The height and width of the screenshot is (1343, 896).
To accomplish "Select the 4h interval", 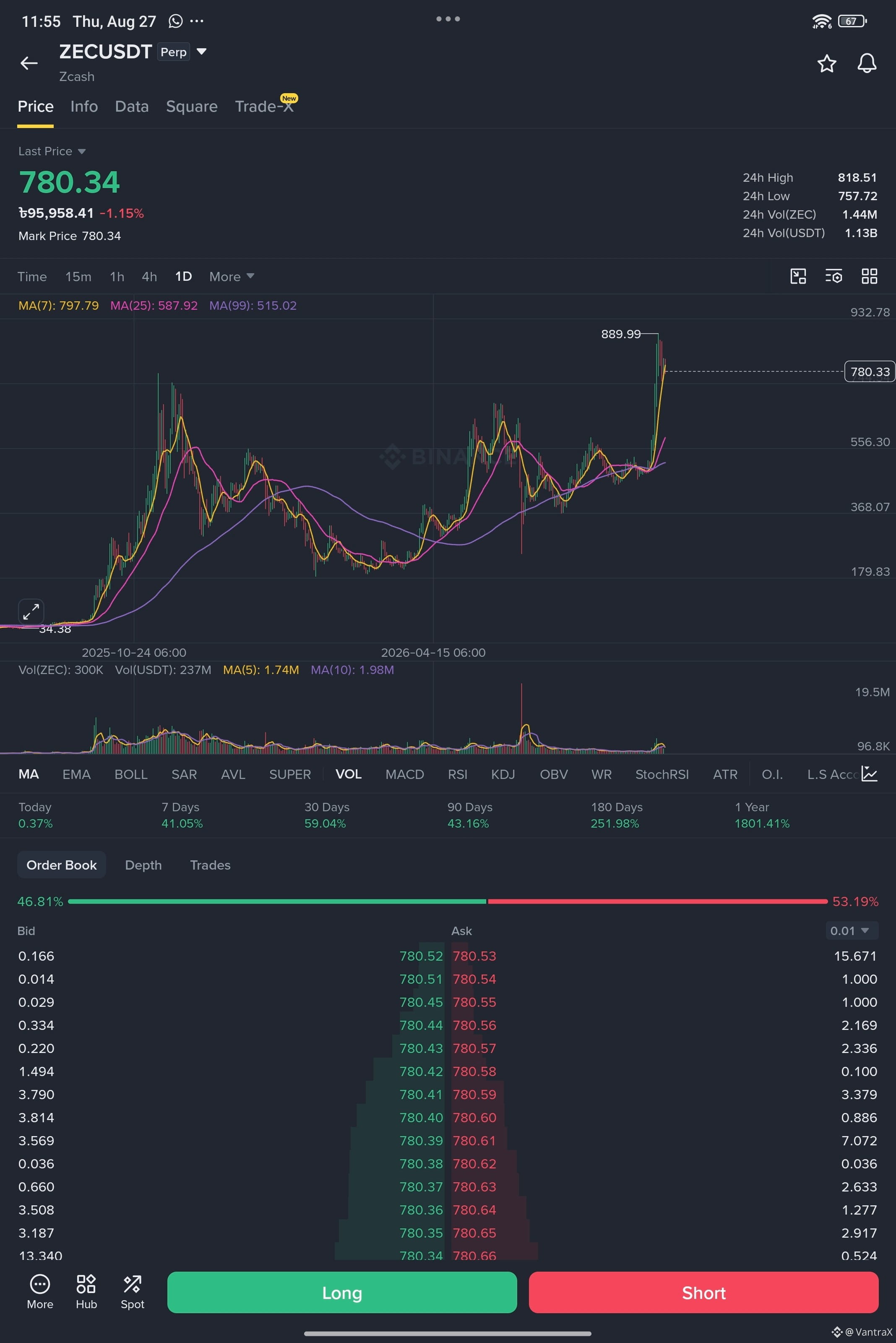I will [149, 277].
